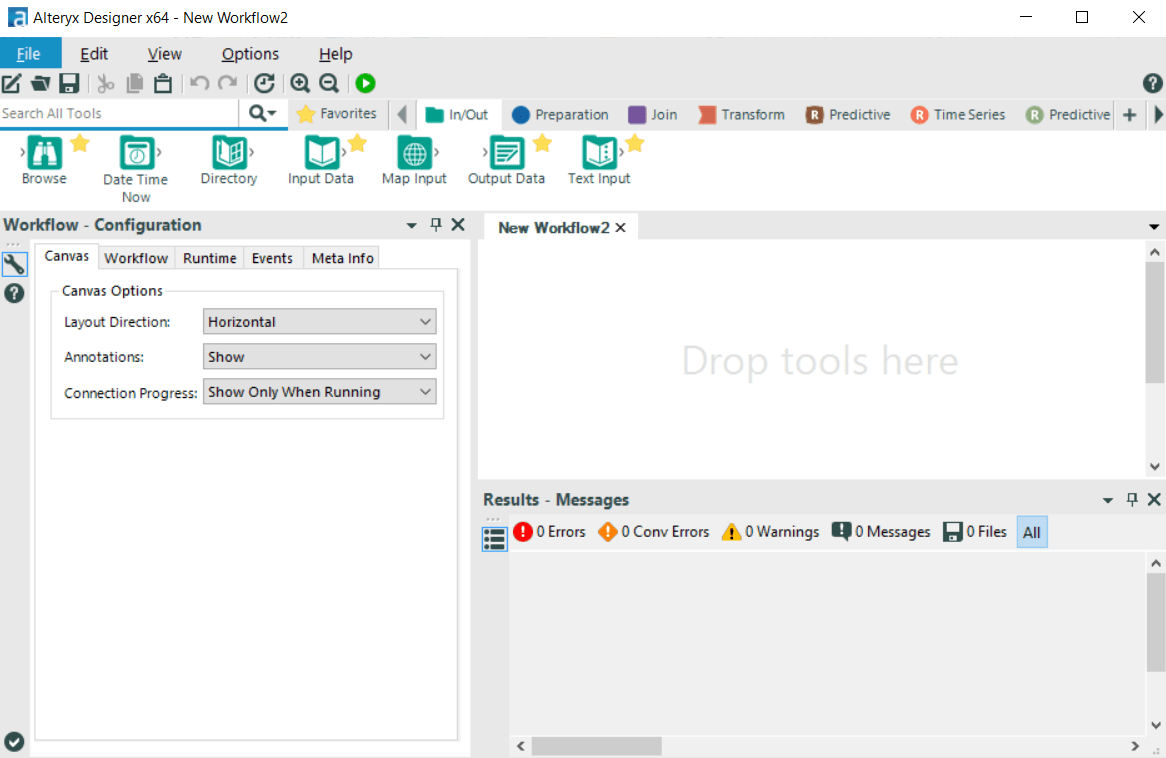Toggle the All results filter
This screenshot has height=758, width=1166.
click(x=1032, y=533)
